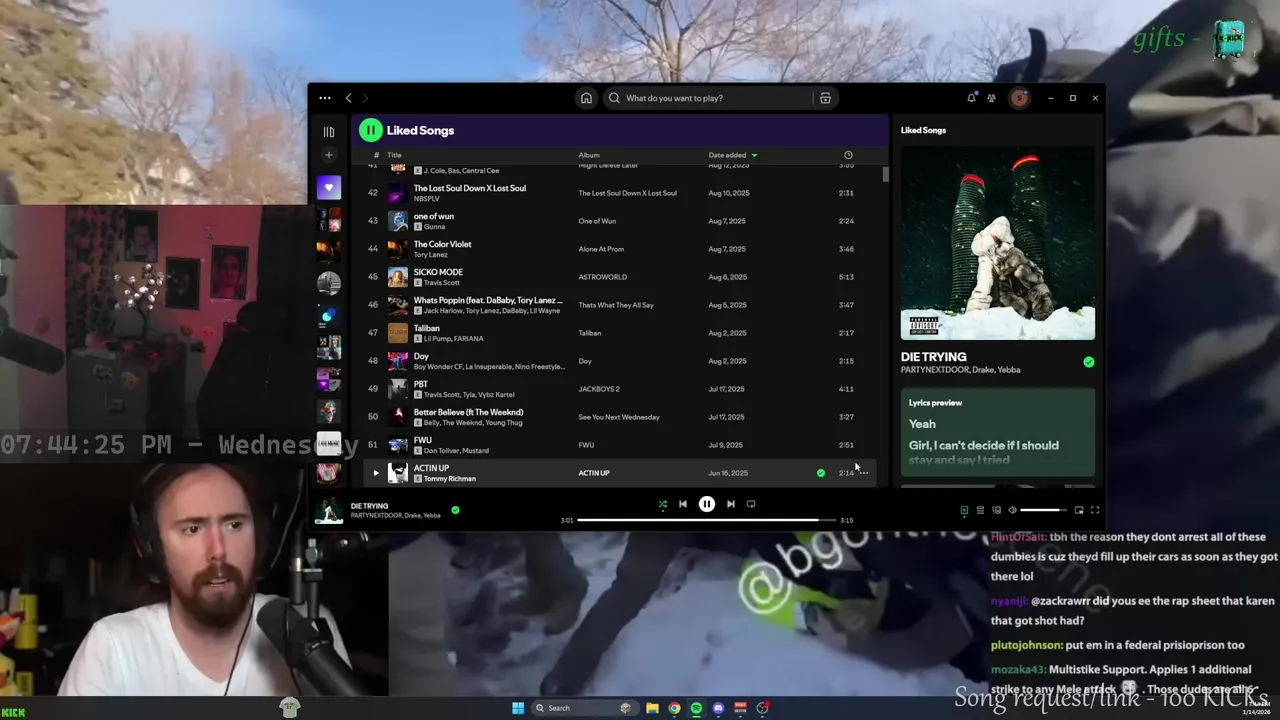Select the song Whats Poppin
The width and height of the screenshot is (1280, 720).
(x=488, y=300)
